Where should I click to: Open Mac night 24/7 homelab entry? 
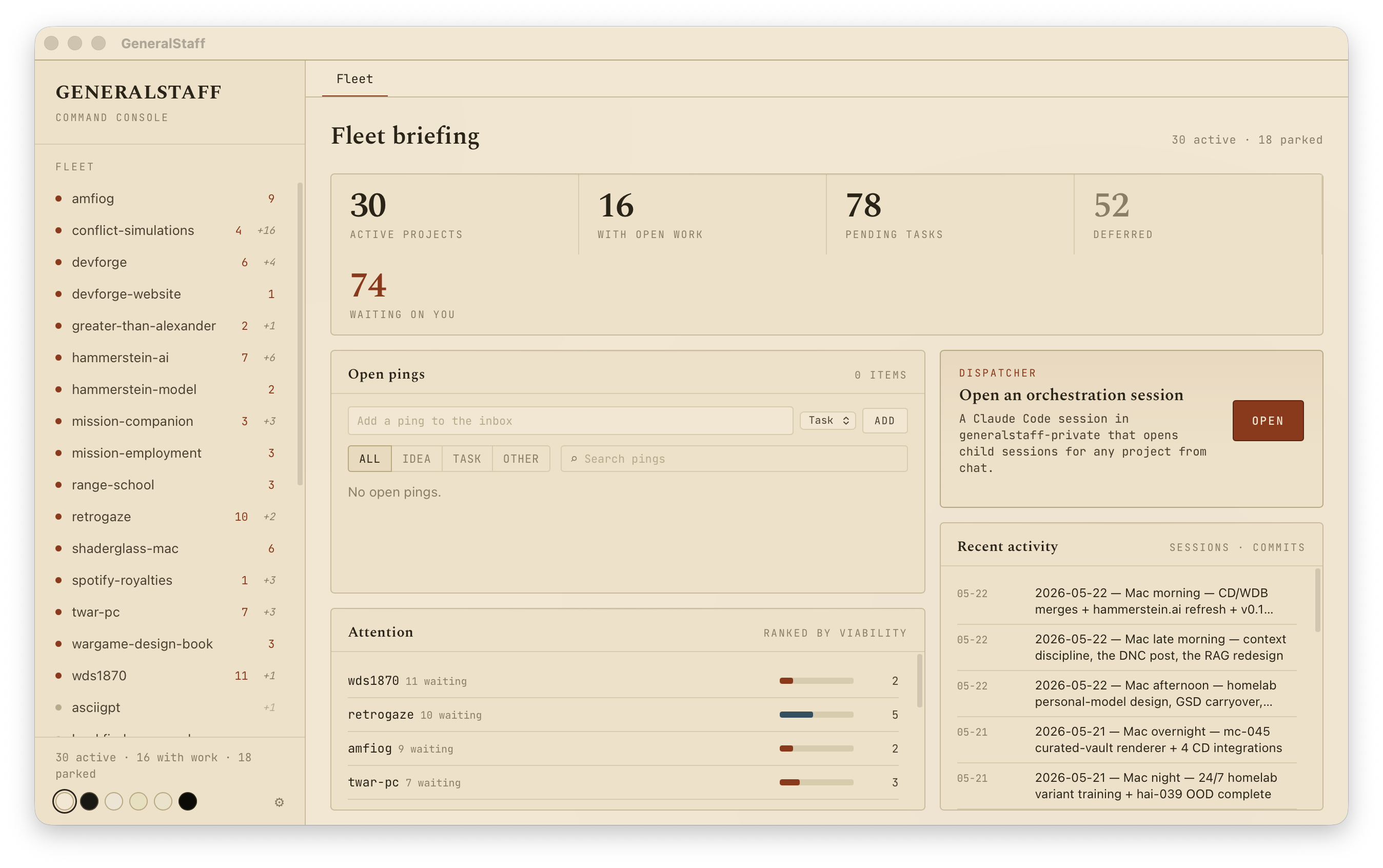click(x=1127, y=786)
